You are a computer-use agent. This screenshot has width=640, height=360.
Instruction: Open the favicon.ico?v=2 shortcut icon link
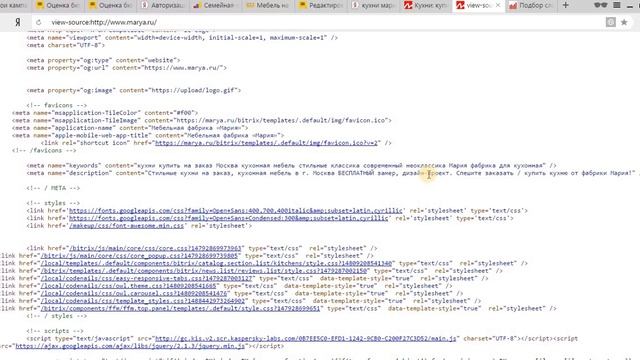pos(267,143)
